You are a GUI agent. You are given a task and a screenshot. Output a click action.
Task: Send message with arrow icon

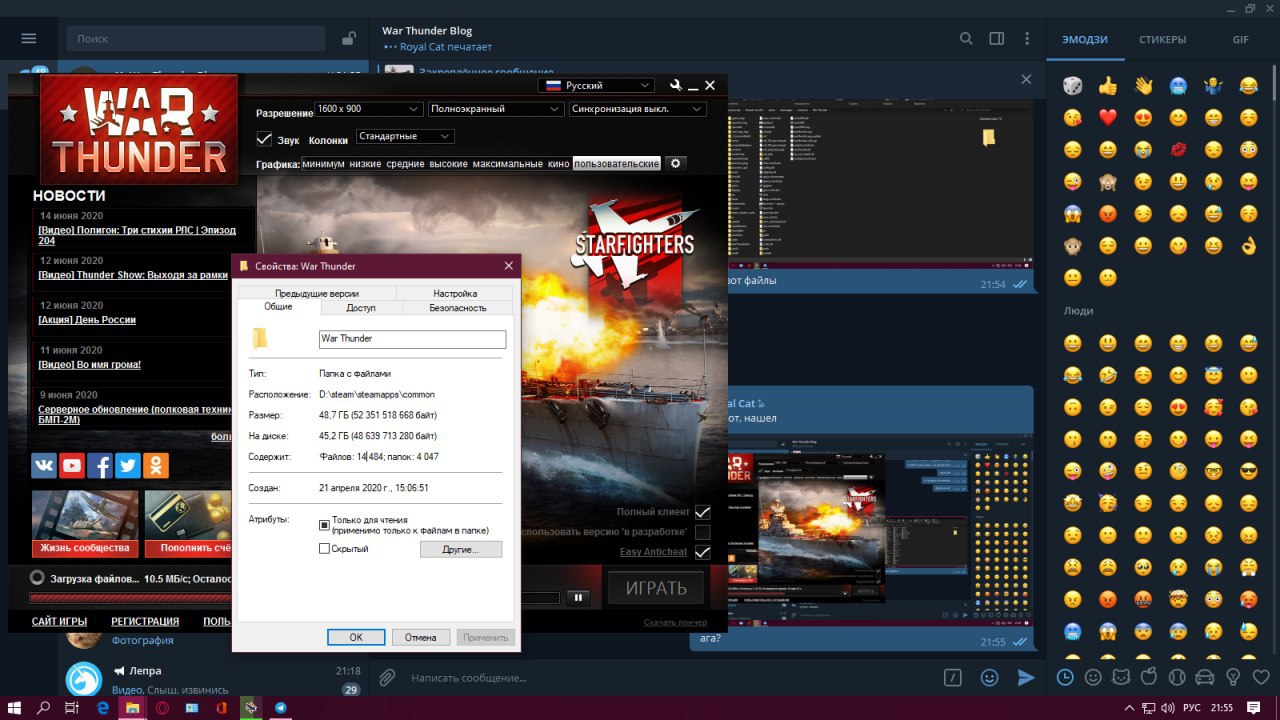click(x=1025, y=677)
